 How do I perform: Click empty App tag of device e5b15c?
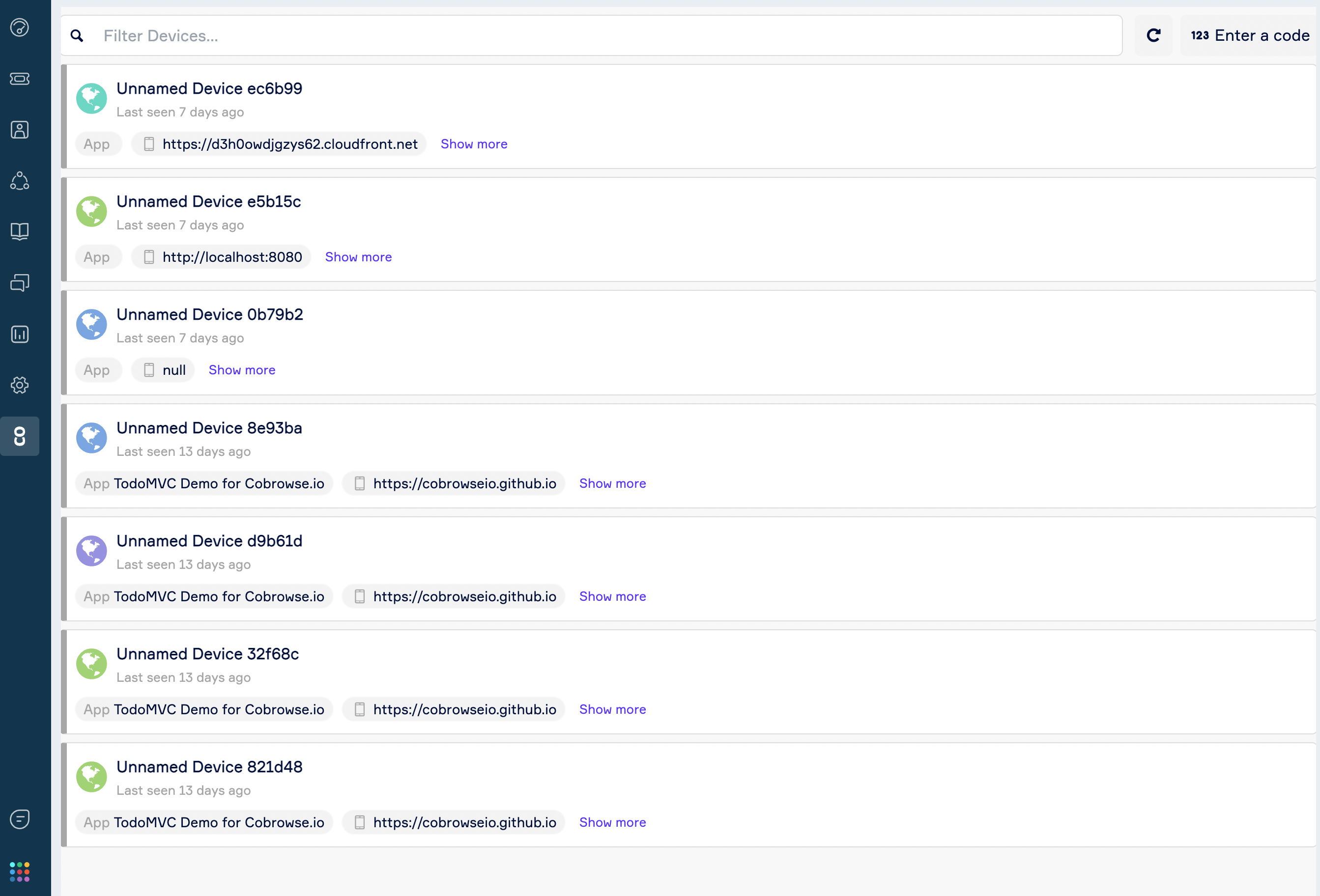(x=98, y=256)
